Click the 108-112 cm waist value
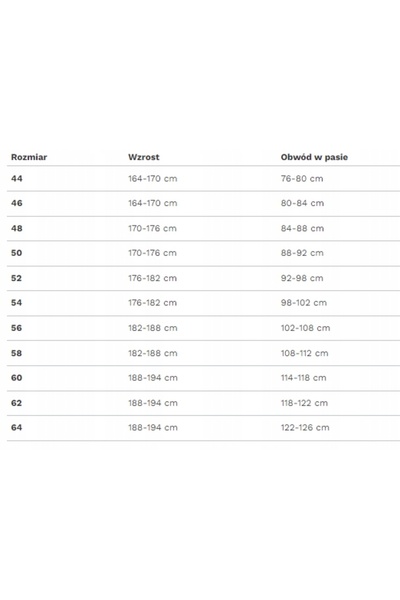 coord(305,353)
